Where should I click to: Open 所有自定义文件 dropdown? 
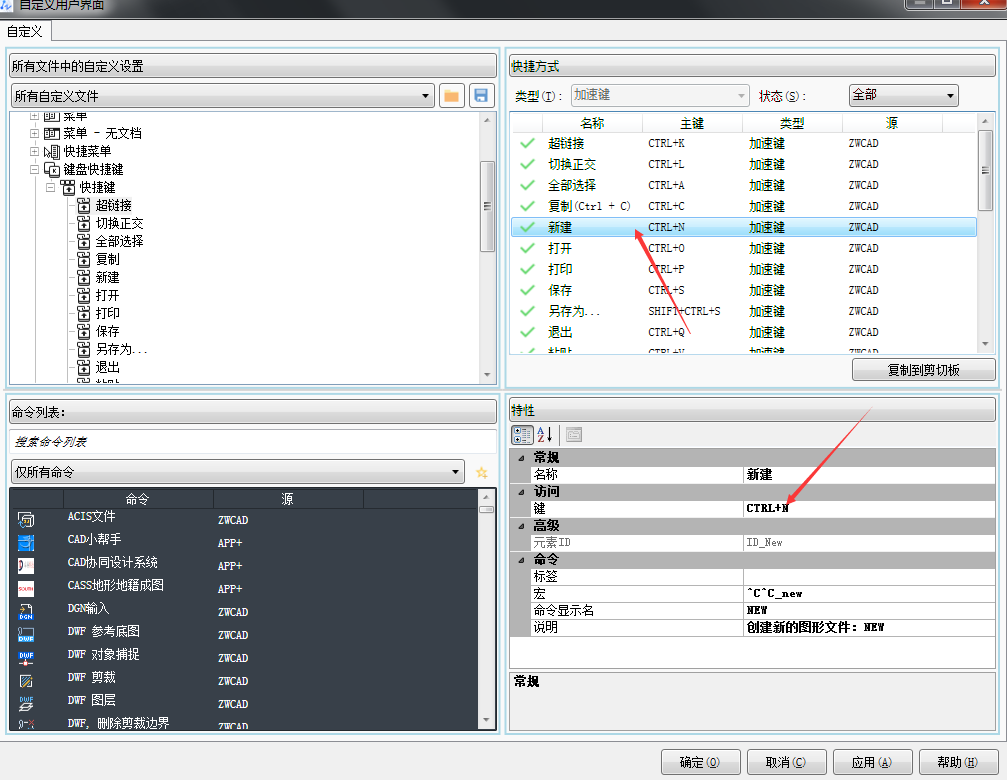223,96
